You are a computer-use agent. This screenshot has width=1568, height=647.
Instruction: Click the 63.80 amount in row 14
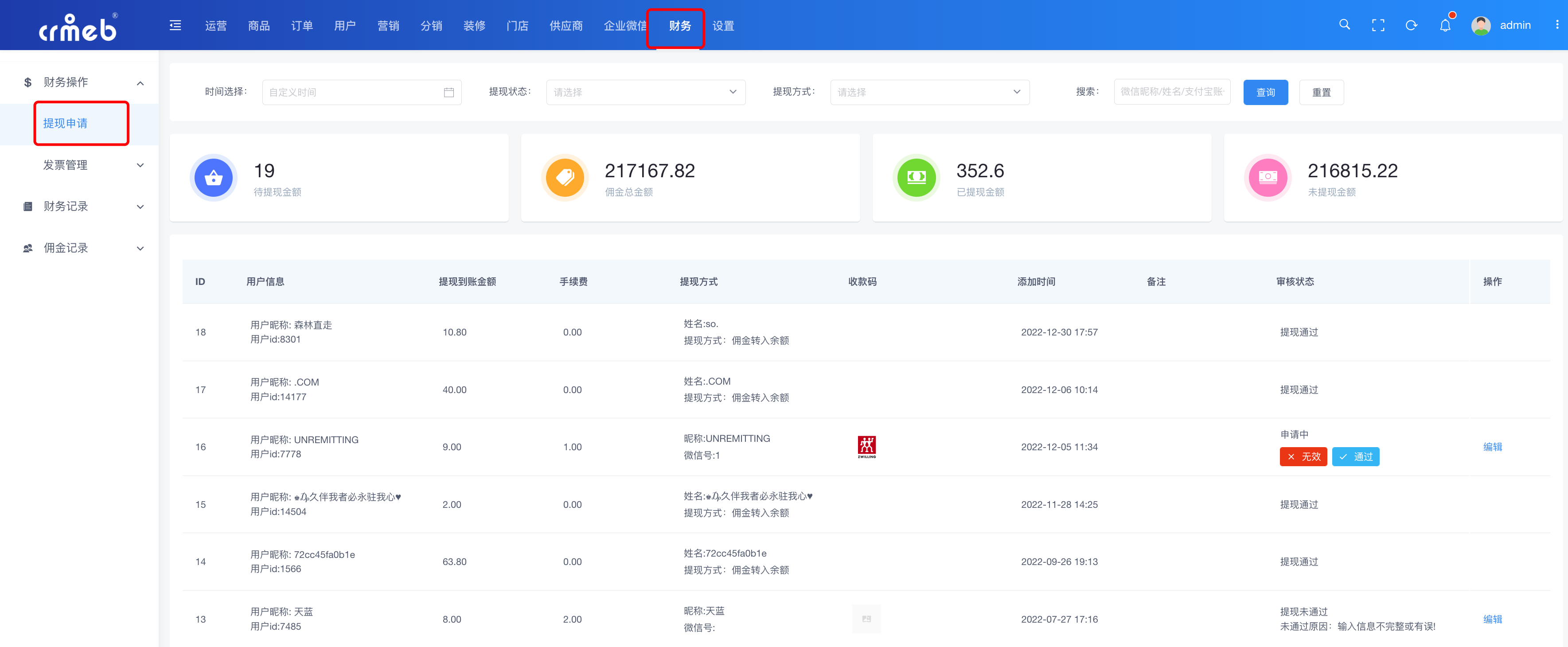point(455,561)
